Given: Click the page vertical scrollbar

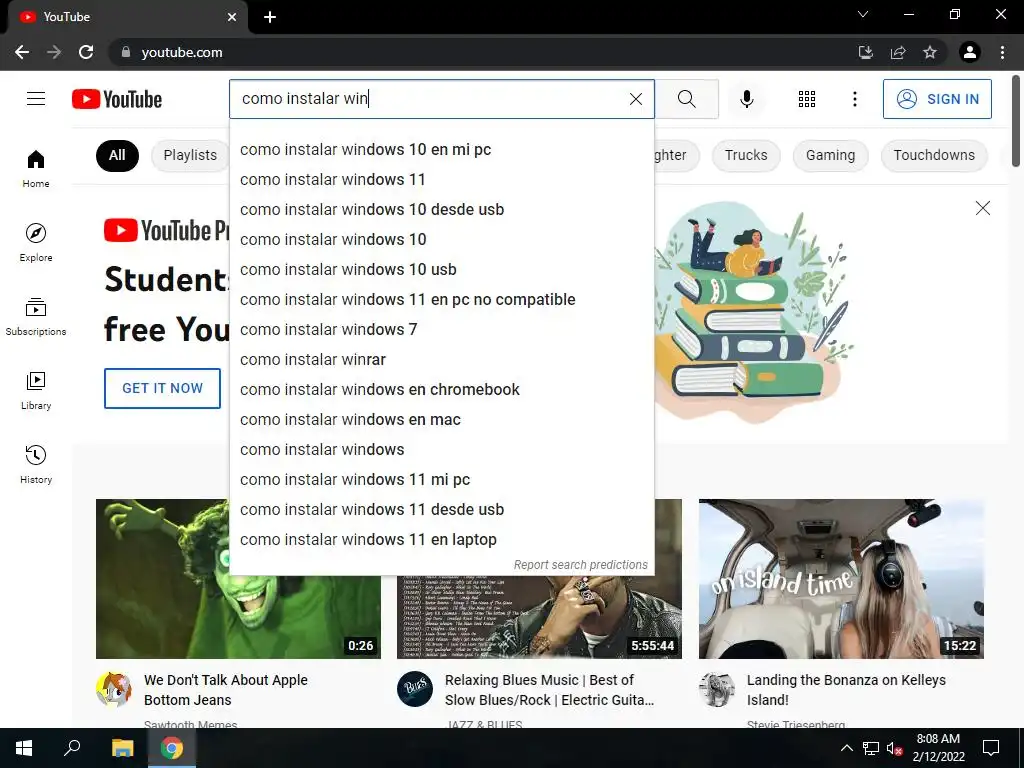Looking at the screenshot, I should (x=1016, y=121).
